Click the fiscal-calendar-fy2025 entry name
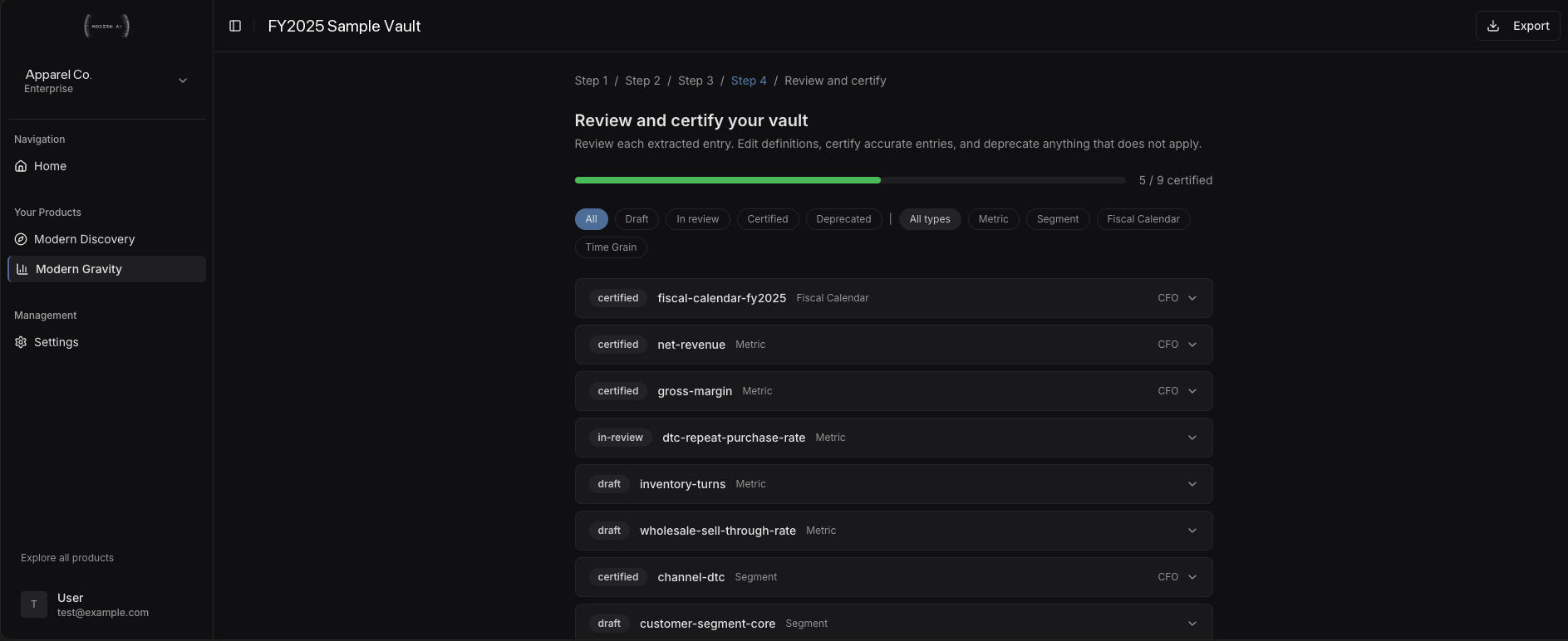The height and width of the screenshot is (641, 1568). coord(721,298)
